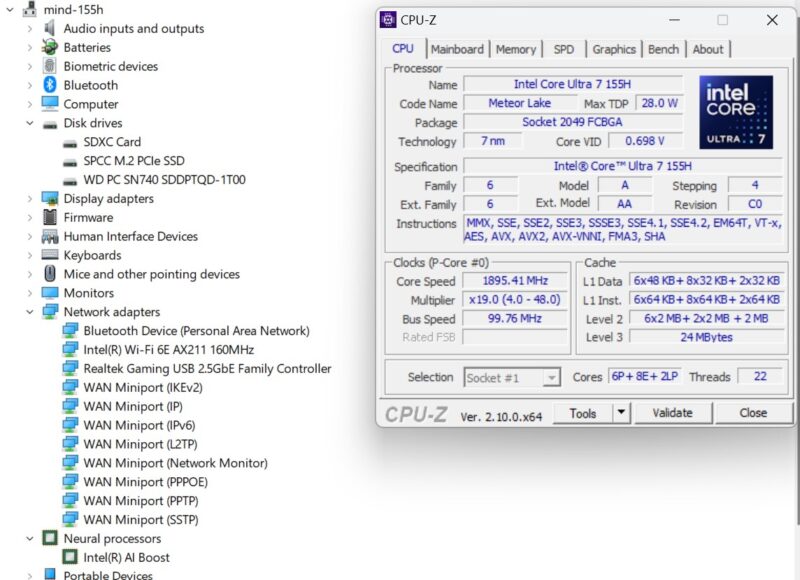Click the Firmware category icon
This screenshot has width=800, height=580.
[x=49, y=217]
